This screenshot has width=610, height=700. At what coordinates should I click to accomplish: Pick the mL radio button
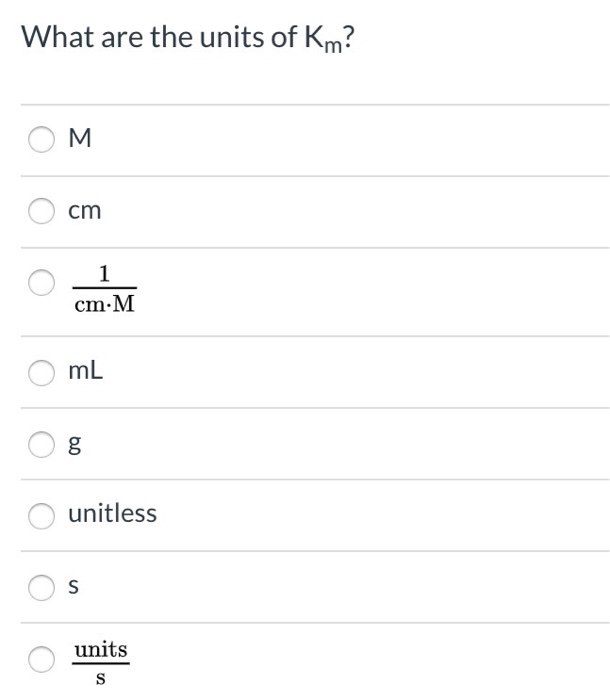tap(42, 372)
